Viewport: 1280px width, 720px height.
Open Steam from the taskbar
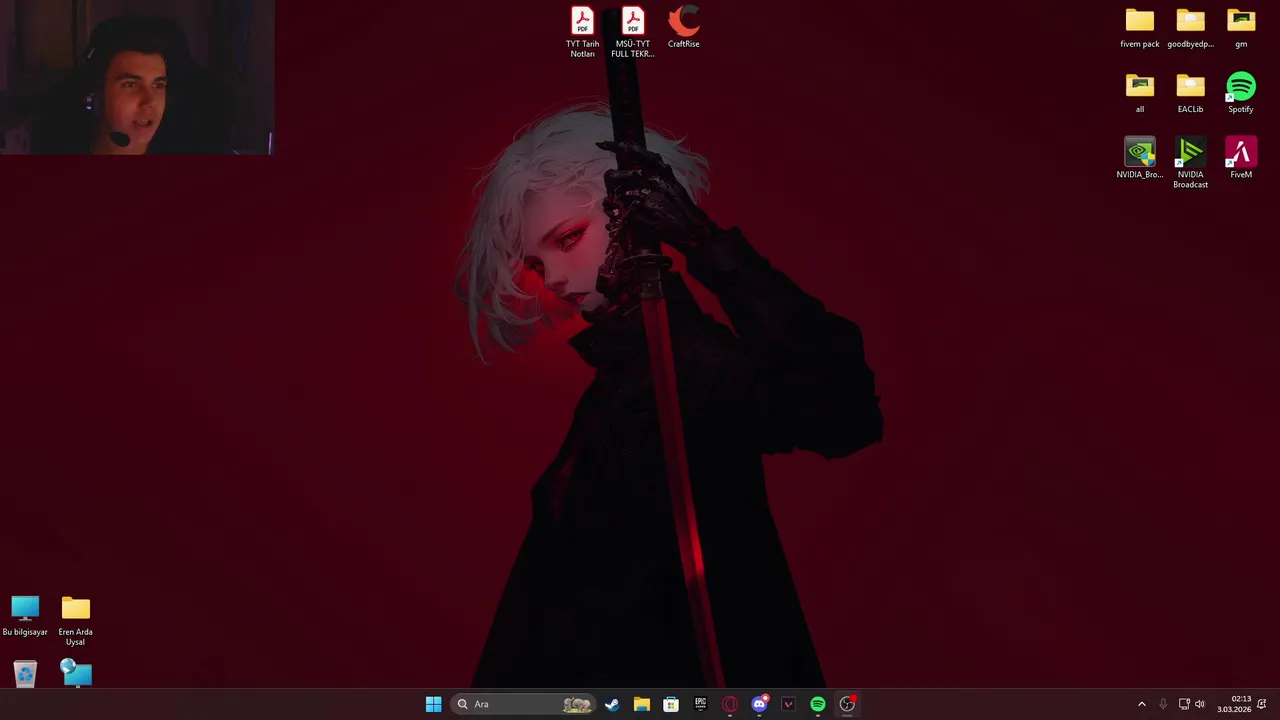(x=612, y=704)
